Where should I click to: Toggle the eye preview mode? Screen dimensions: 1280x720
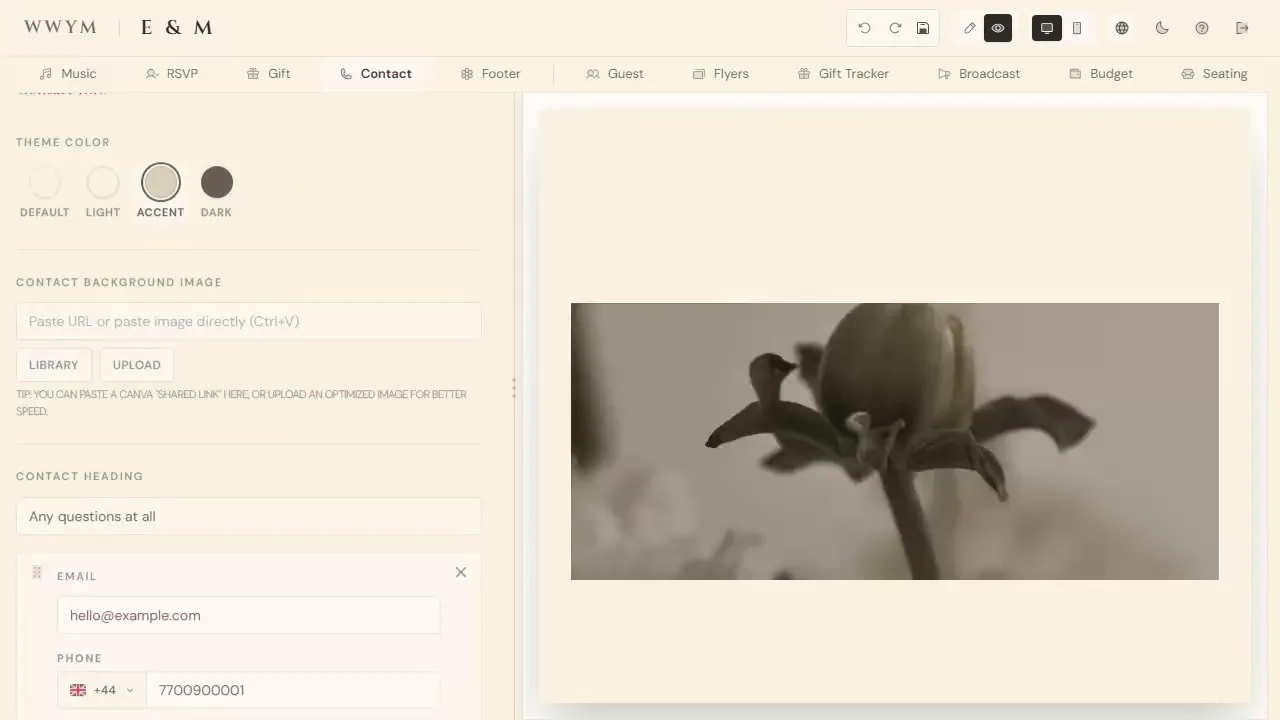point(998,28)
